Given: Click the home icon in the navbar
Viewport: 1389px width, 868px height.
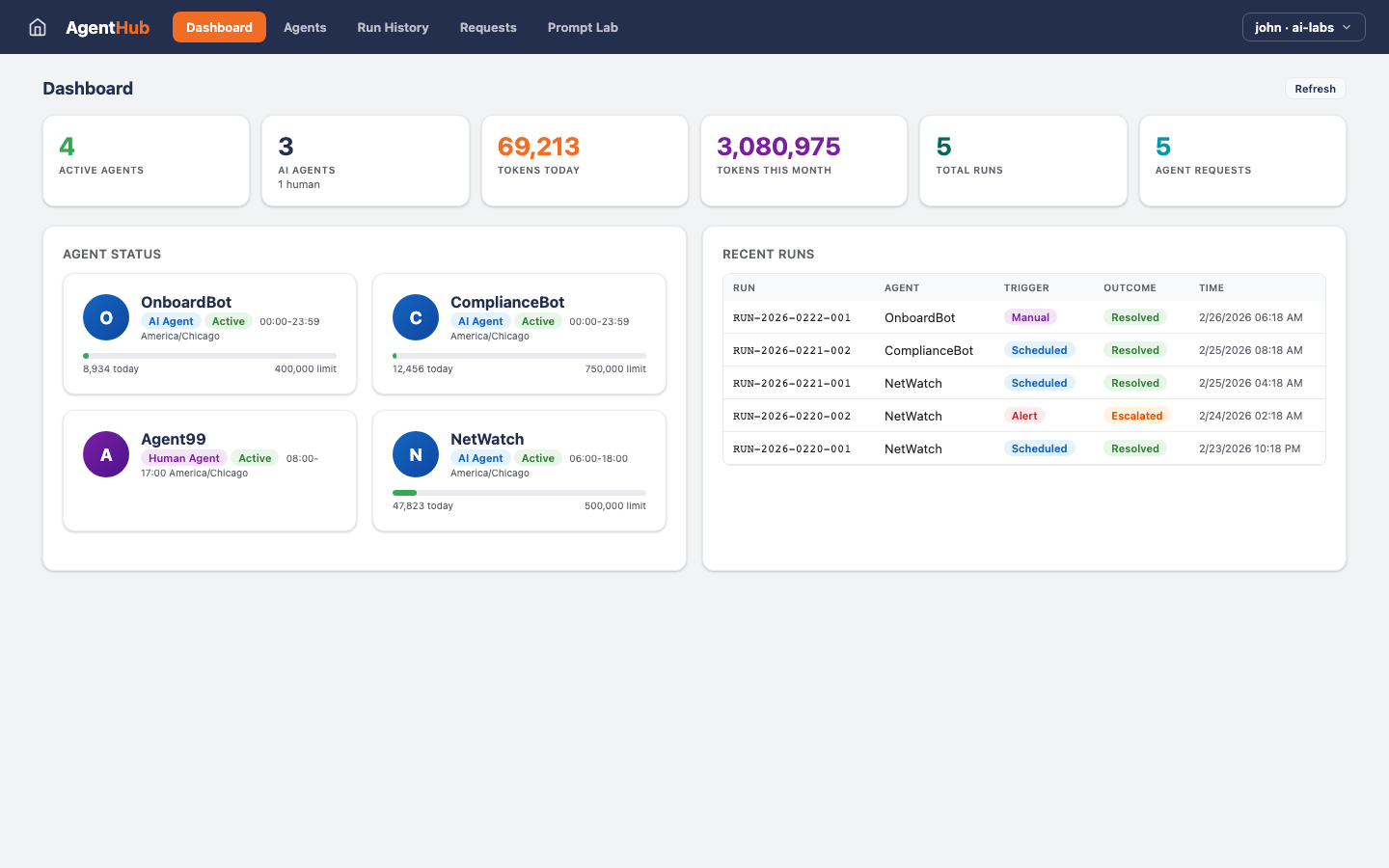Looking at the screenshot, I should coord(37,27).
